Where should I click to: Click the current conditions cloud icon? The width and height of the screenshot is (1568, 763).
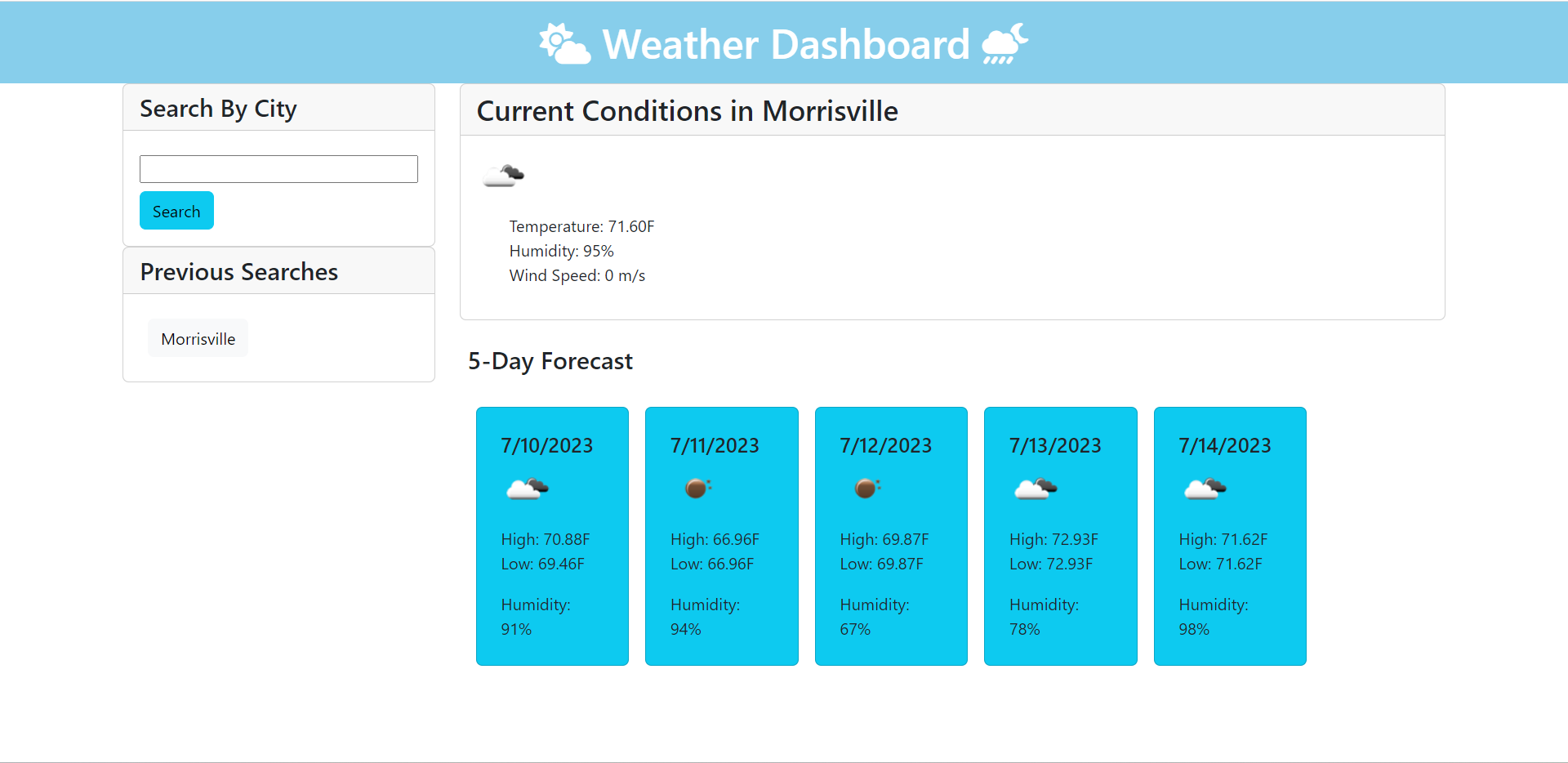tap(504, 175)
